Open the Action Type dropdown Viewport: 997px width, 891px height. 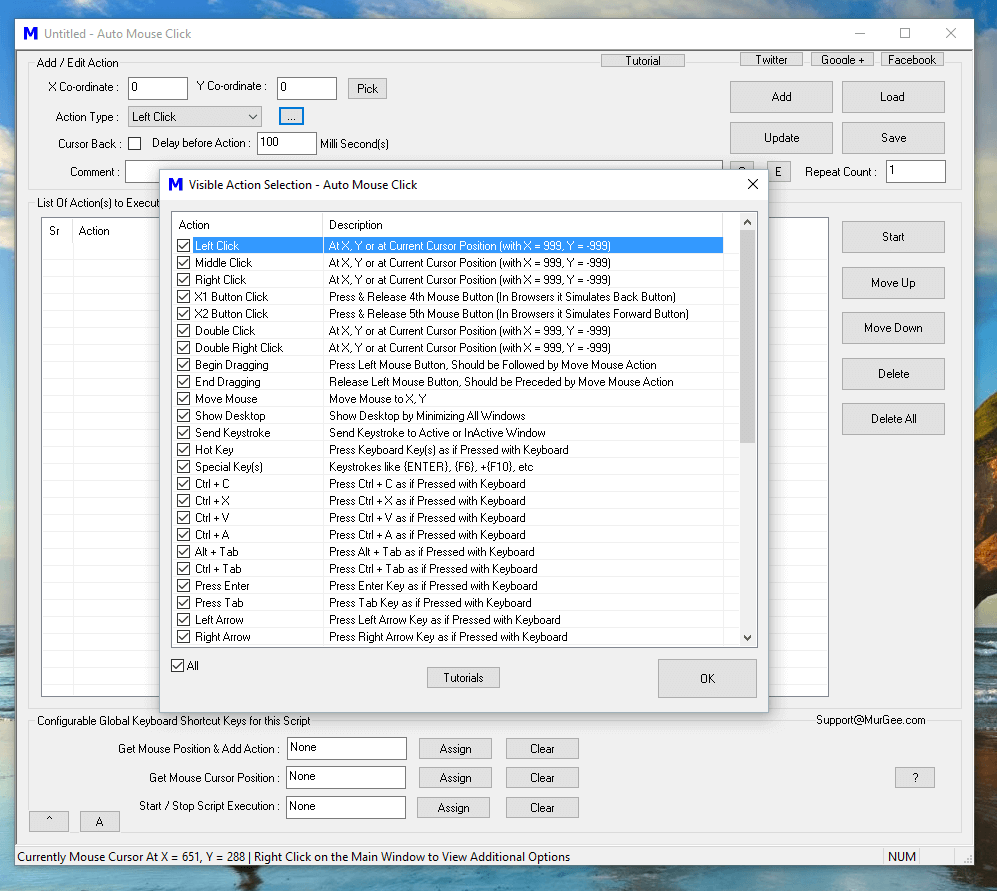255,116
